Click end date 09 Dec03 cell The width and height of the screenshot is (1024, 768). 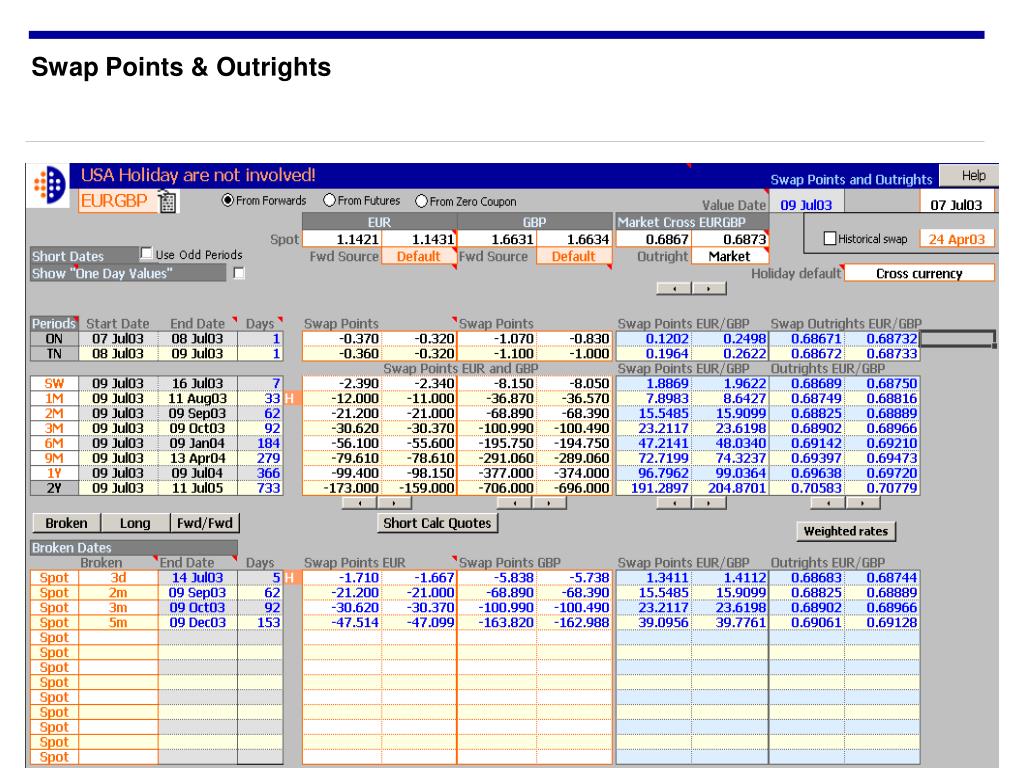click(x=197, y=622)
